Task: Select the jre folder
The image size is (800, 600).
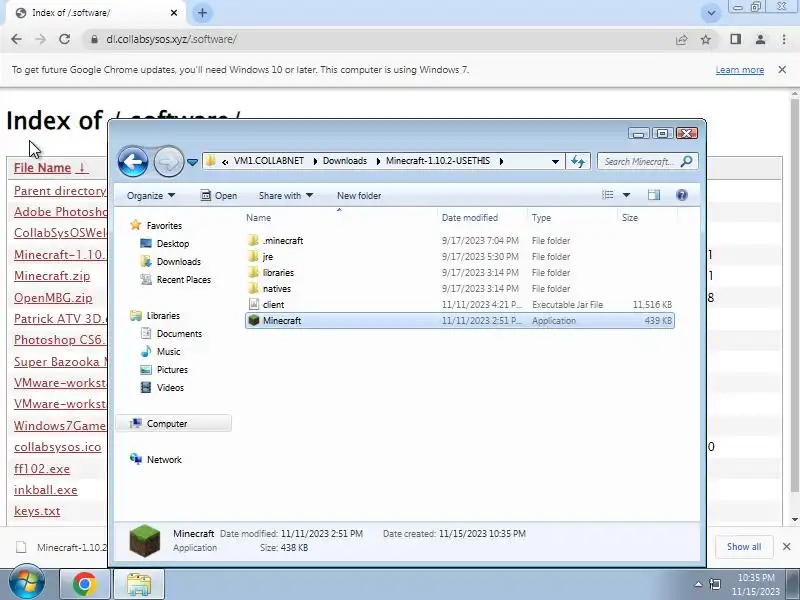Action: pos(460,257)
